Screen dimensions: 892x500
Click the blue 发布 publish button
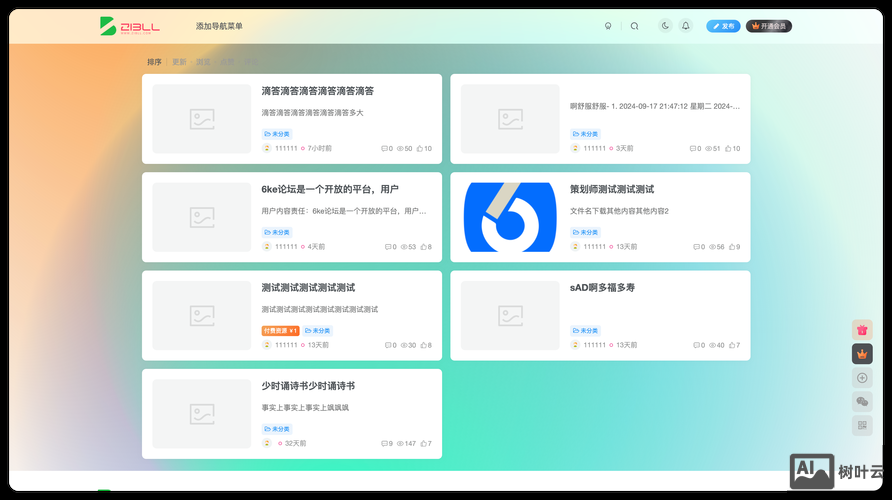723,26
